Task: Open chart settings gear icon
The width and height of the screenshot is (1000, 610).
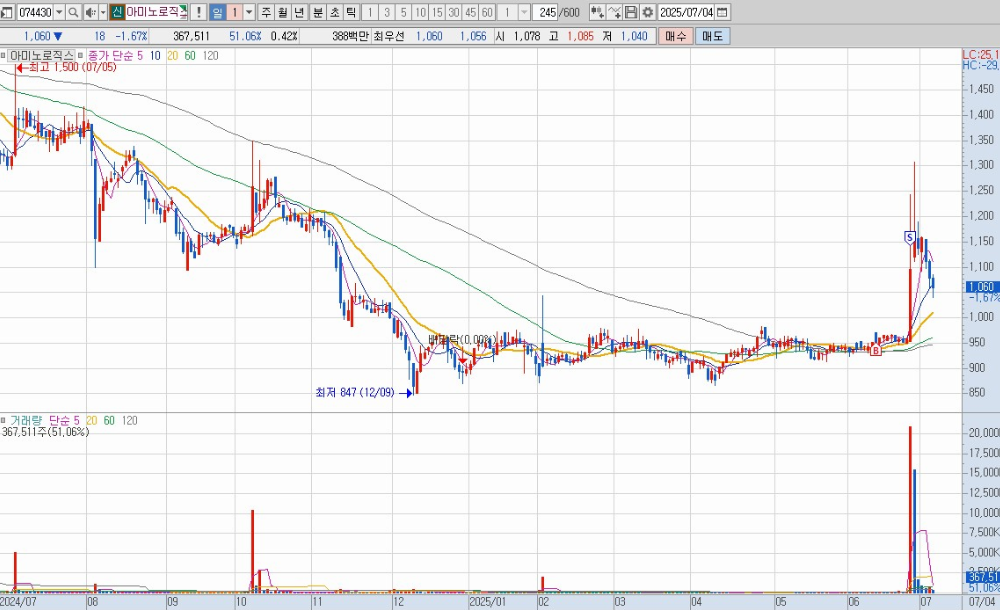Action: [648, 13]
